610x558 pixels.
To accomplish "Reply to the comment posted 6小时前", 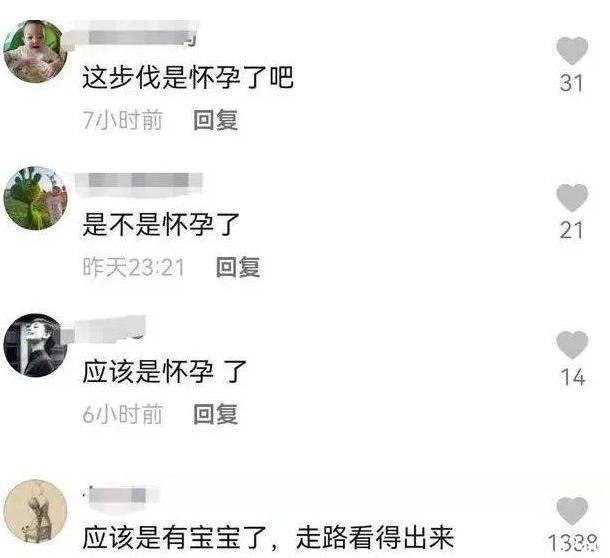I will [x=216, y=414].
